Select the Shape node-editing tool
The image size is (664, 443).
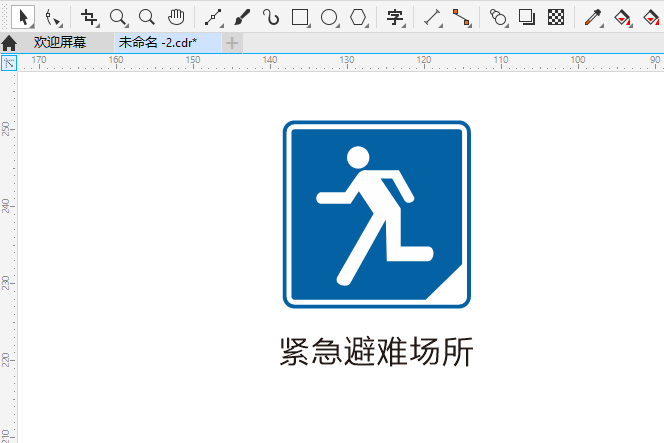(53, 18)
